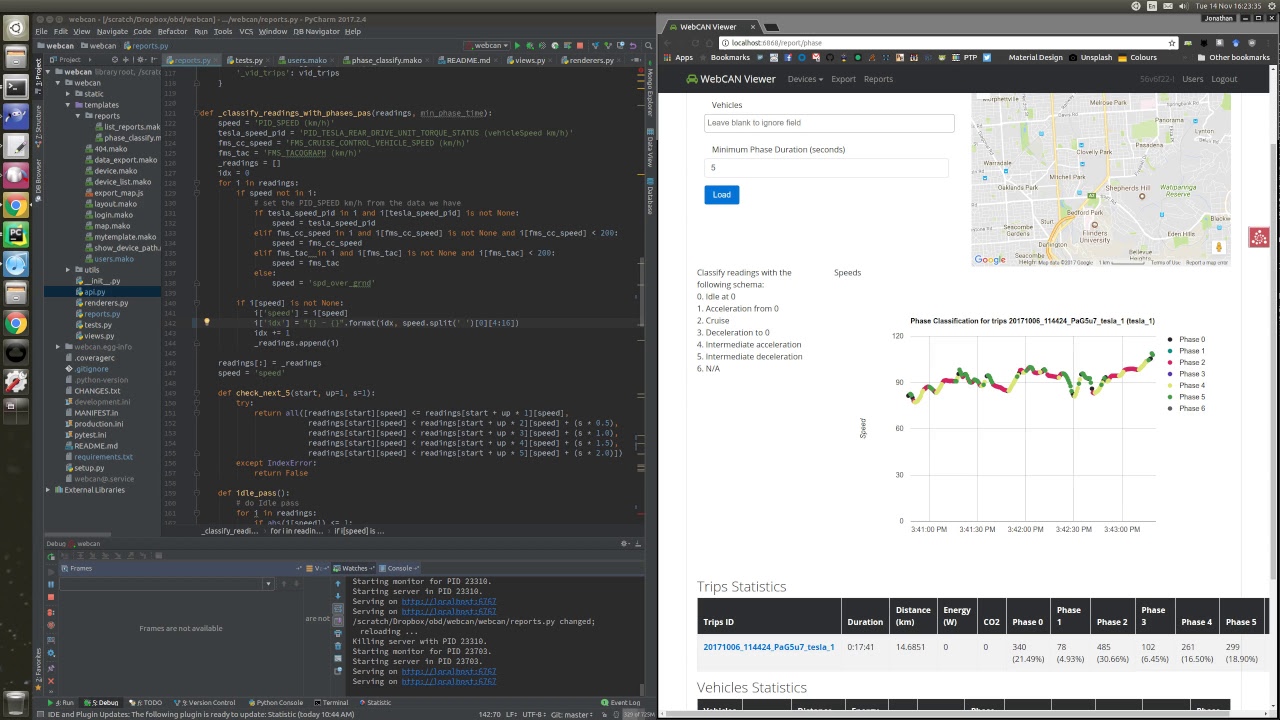Open Terminal from the Ubuntu dock
The image size is (1280, 720).
[15, 87]
